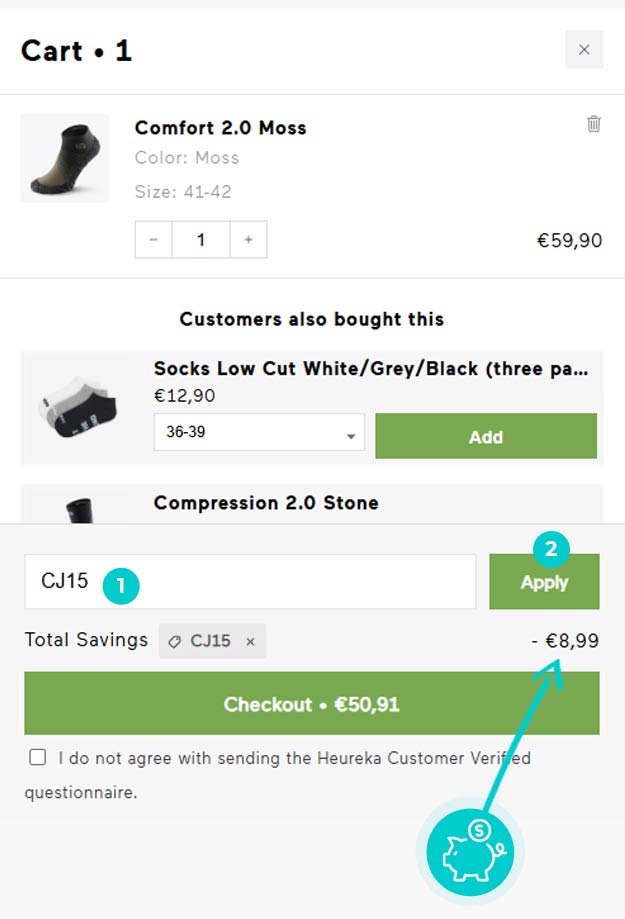Image resolution: width=625 pixels, height=919 pixels.
Task: Open the Compression 2.0 Stone product title
Action: [266, 503]
